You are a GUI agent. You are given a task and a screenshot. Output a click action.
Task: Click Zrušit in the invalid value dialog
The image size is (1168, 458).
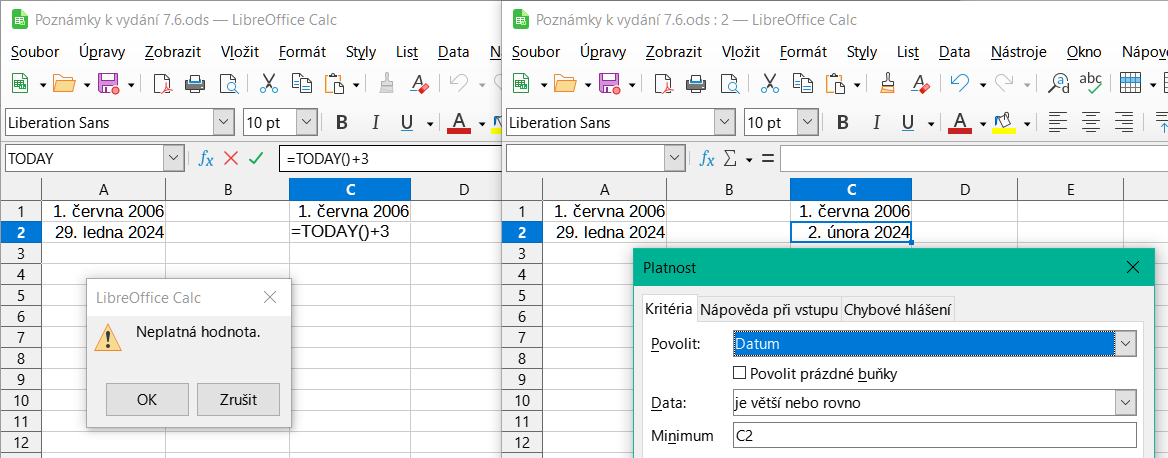click(238, 399)
